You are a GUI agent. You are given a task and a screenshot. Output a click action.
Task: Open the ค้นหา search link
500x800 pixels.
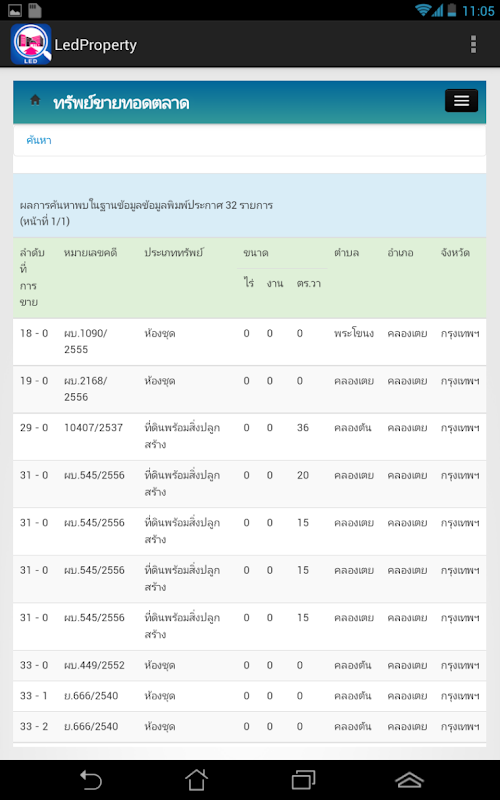point(39,140)
